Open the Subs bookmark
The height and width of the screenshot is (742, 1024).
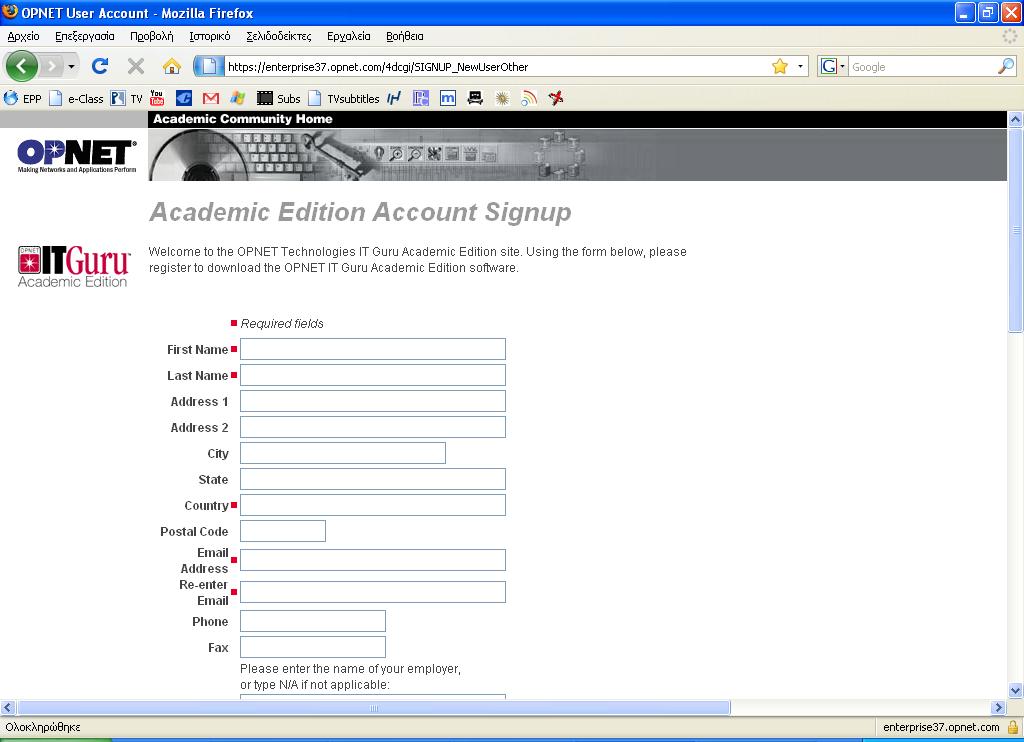[x=279, y=99]
